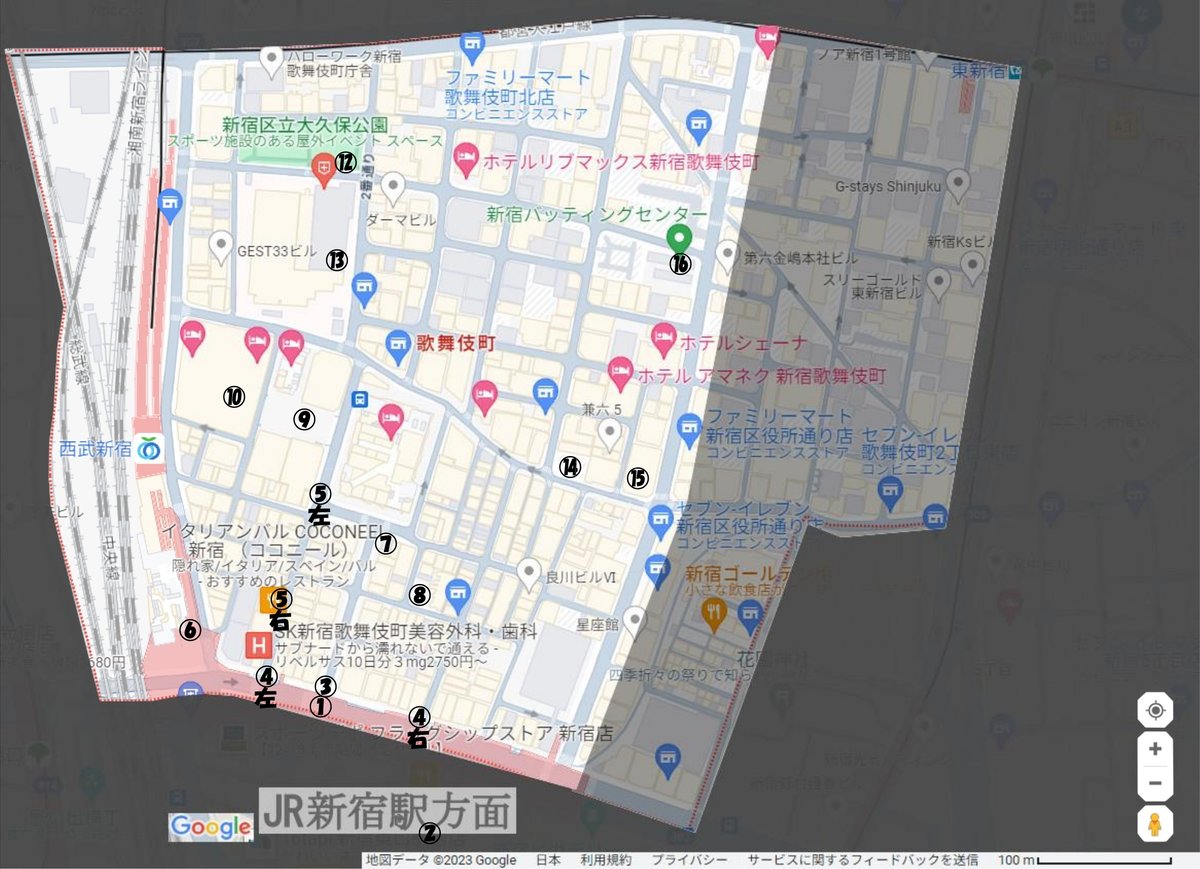Open Street View with the pegman icon
Image resolution: width=1200 pixels, height=869 pixels.
point(1155,825)
